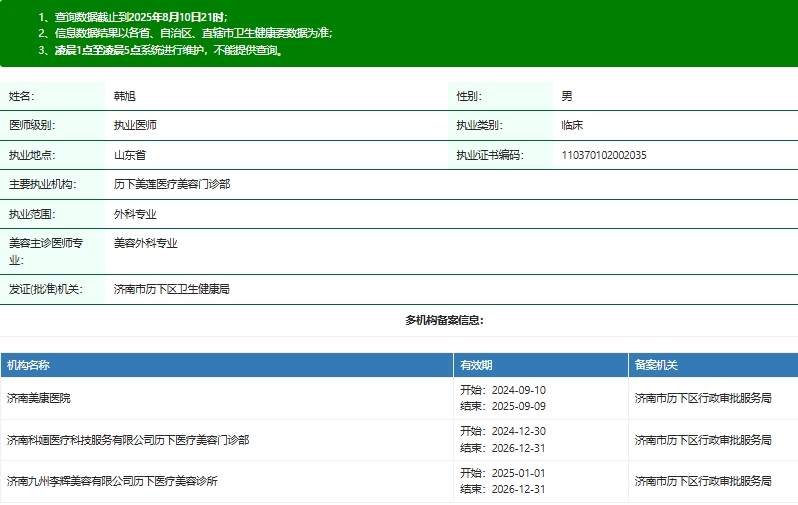The width and height of the screenshot is (798, 505).
Task: Click the 姓名 label cell
Action: [x=52, y=96]
